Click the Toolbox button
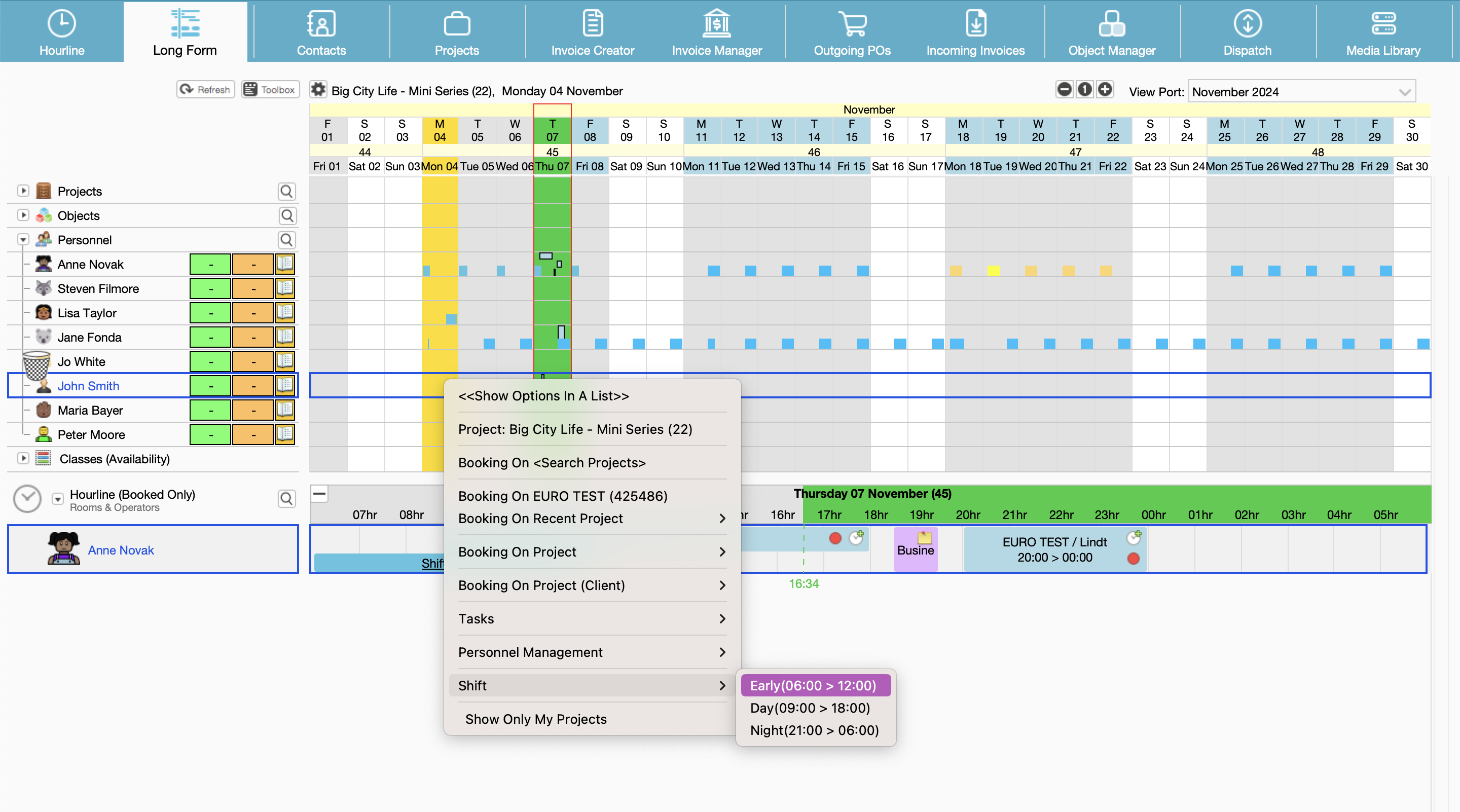This screenshot has width=1460, height=812. click(270, 90)
